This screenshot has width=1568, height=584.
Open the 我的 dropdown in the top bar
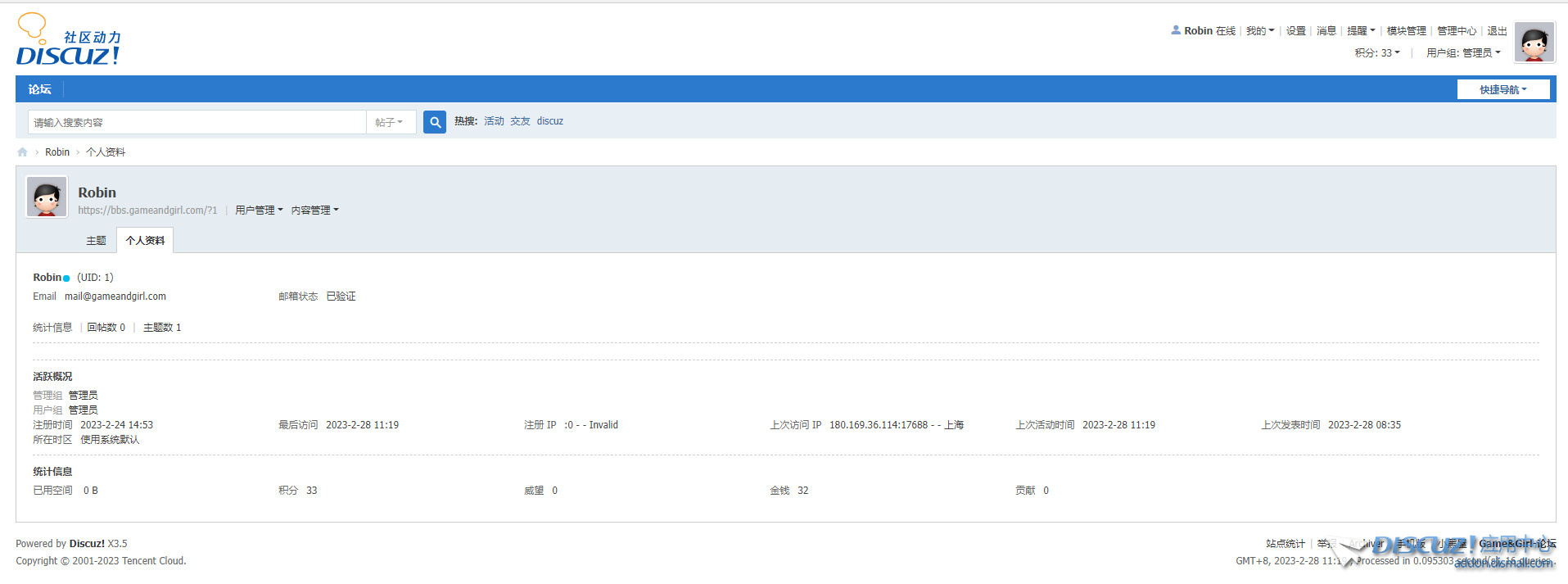click(x=1259, y=31)
